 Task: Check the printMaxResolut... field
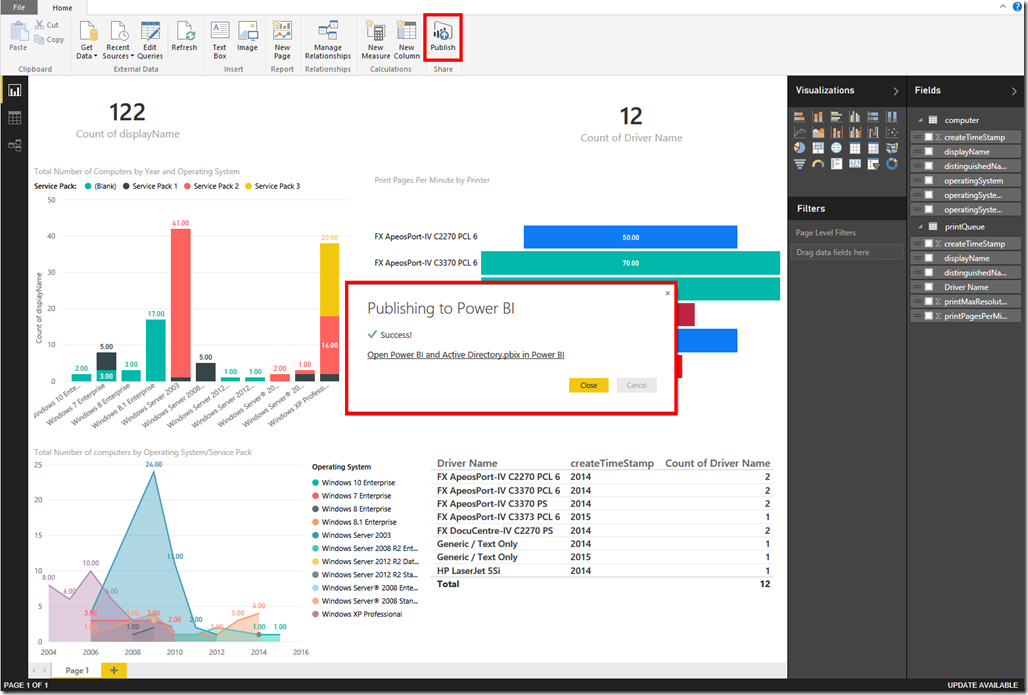928,301
